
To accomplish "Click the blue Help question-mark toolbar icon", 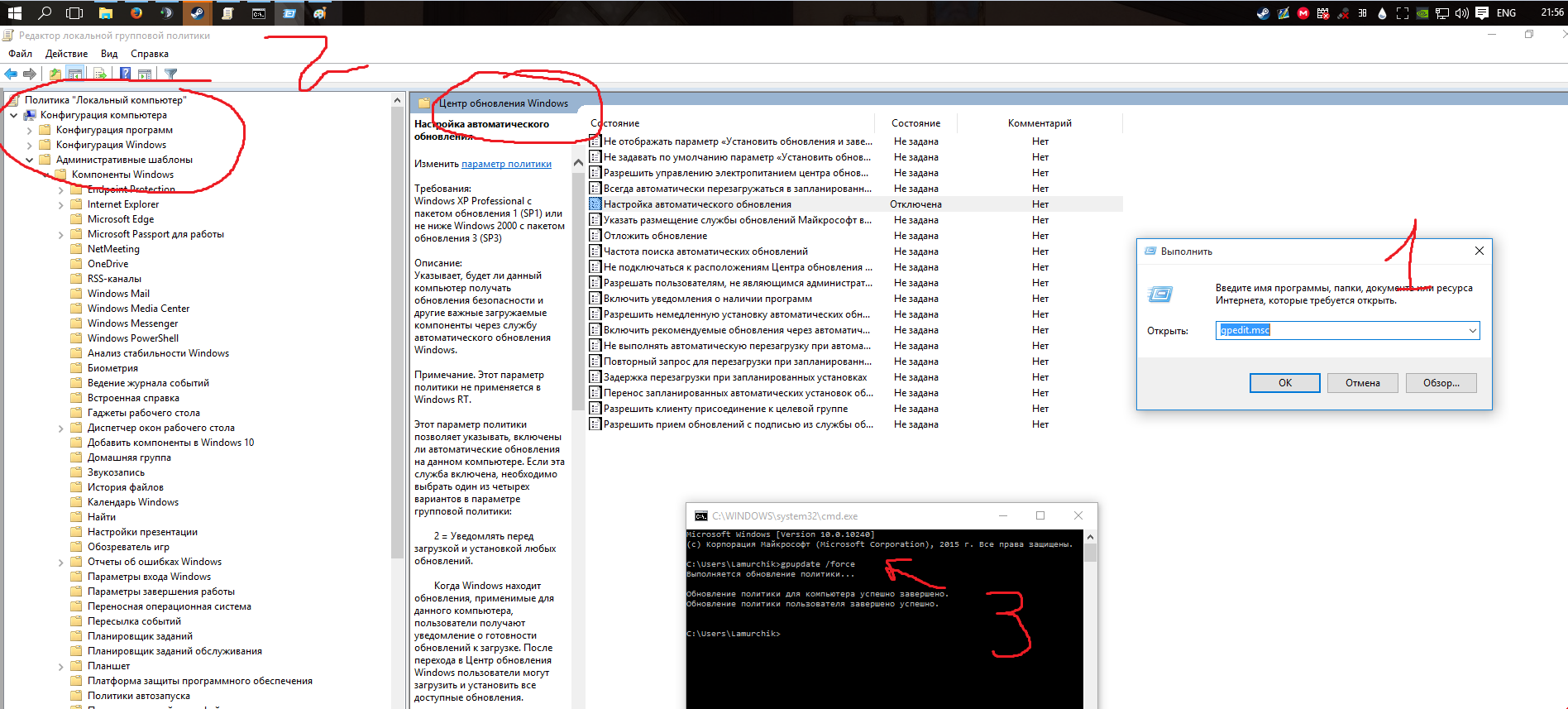I will (x=125, y=74).
